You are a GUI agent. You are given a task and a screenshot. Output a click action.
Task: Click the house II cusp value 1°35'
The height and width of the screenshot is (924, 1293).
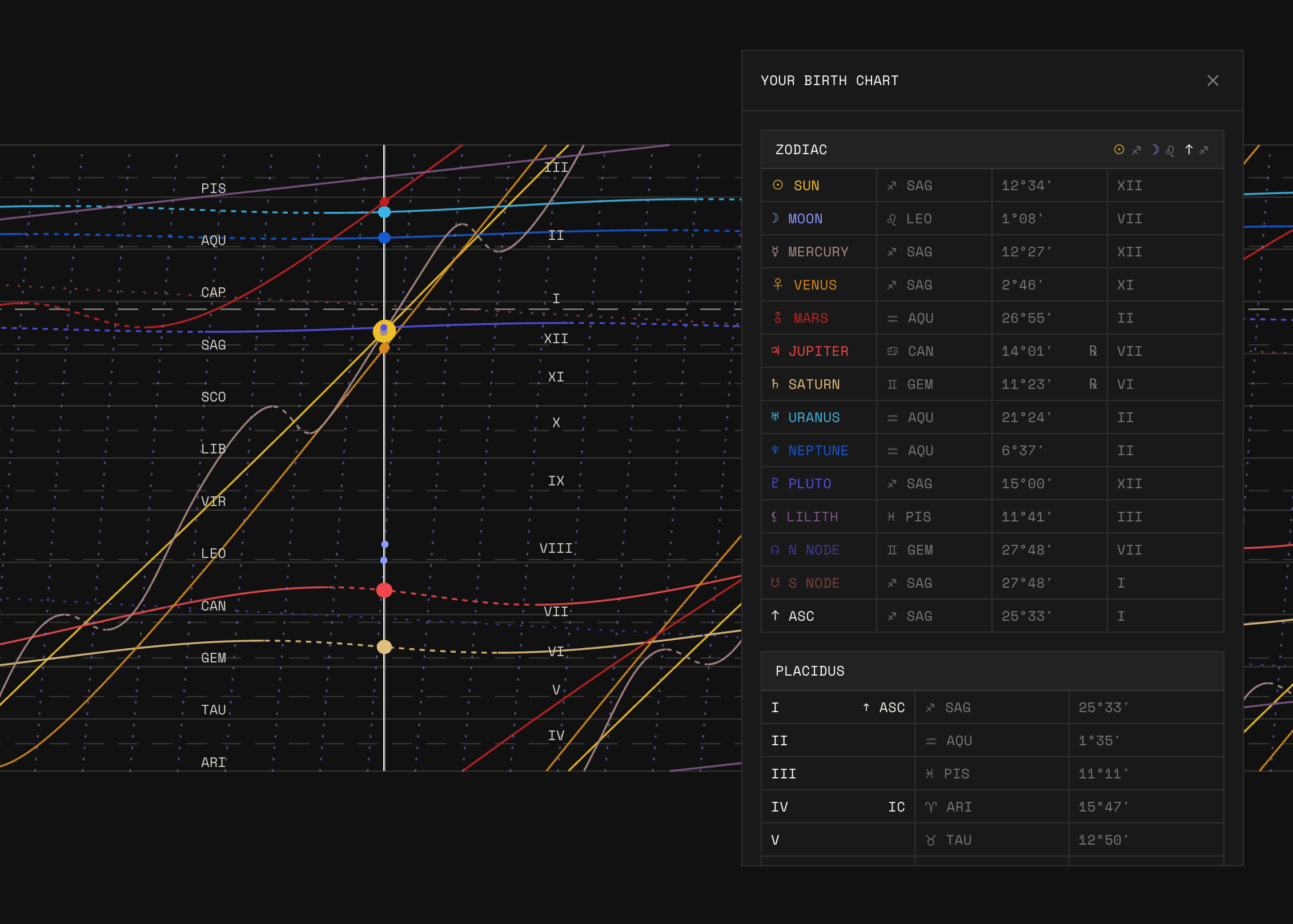pos(1099,741)
